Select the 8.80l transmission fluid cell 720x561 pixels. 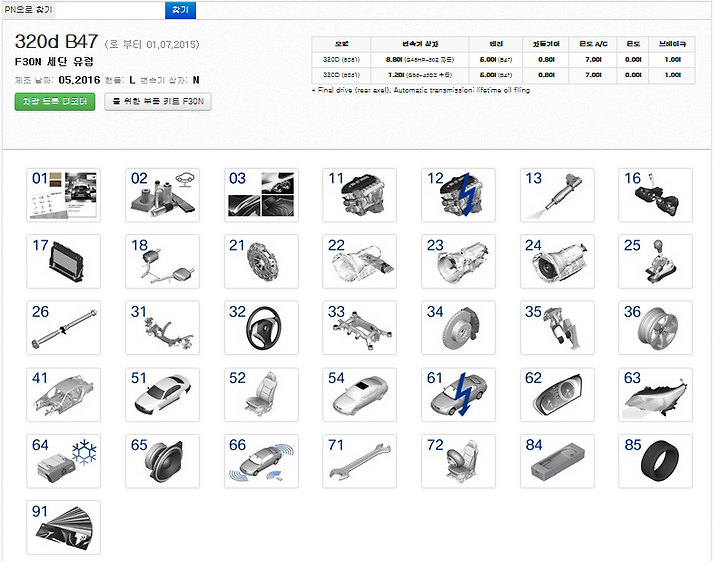tap(420, 60)
